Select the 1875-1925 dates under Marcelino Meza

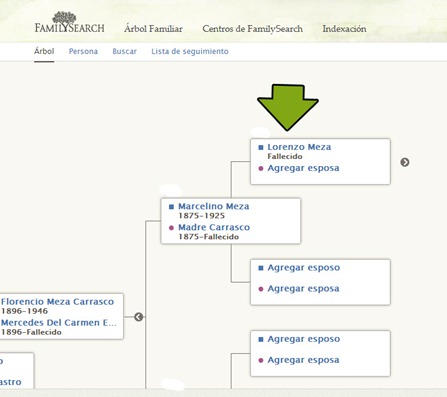(x=201, y=216)
